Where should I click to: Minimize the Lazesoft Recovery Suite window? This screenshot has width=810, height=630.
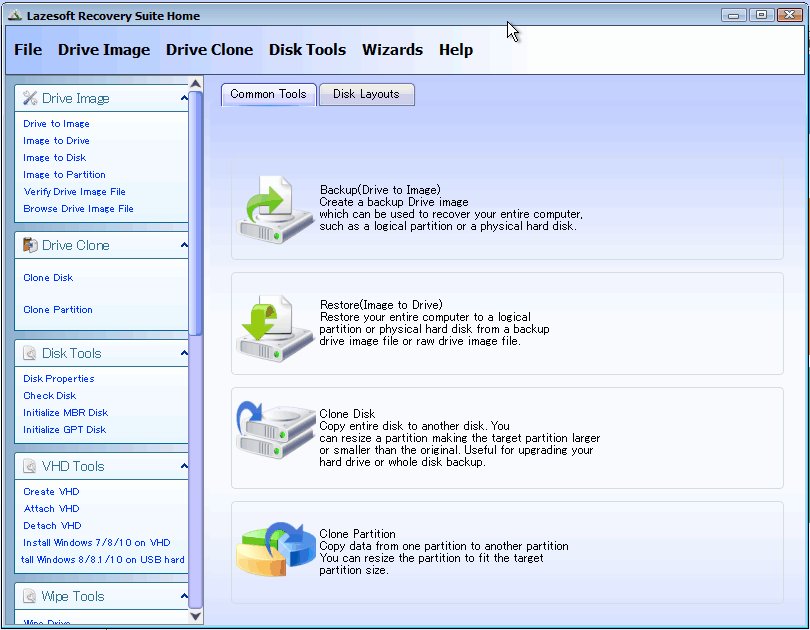734,15
